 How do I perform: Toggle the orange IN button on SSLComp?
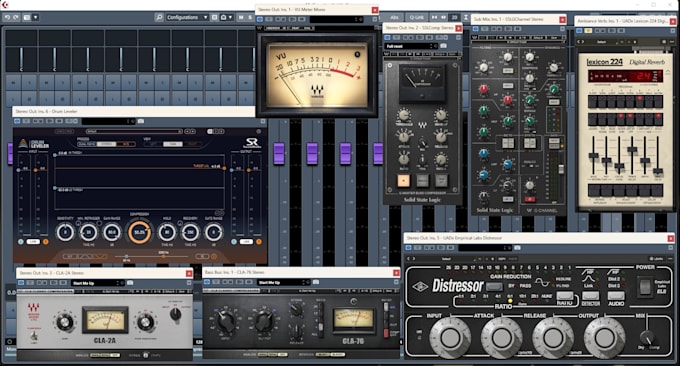tap(403, 180)
